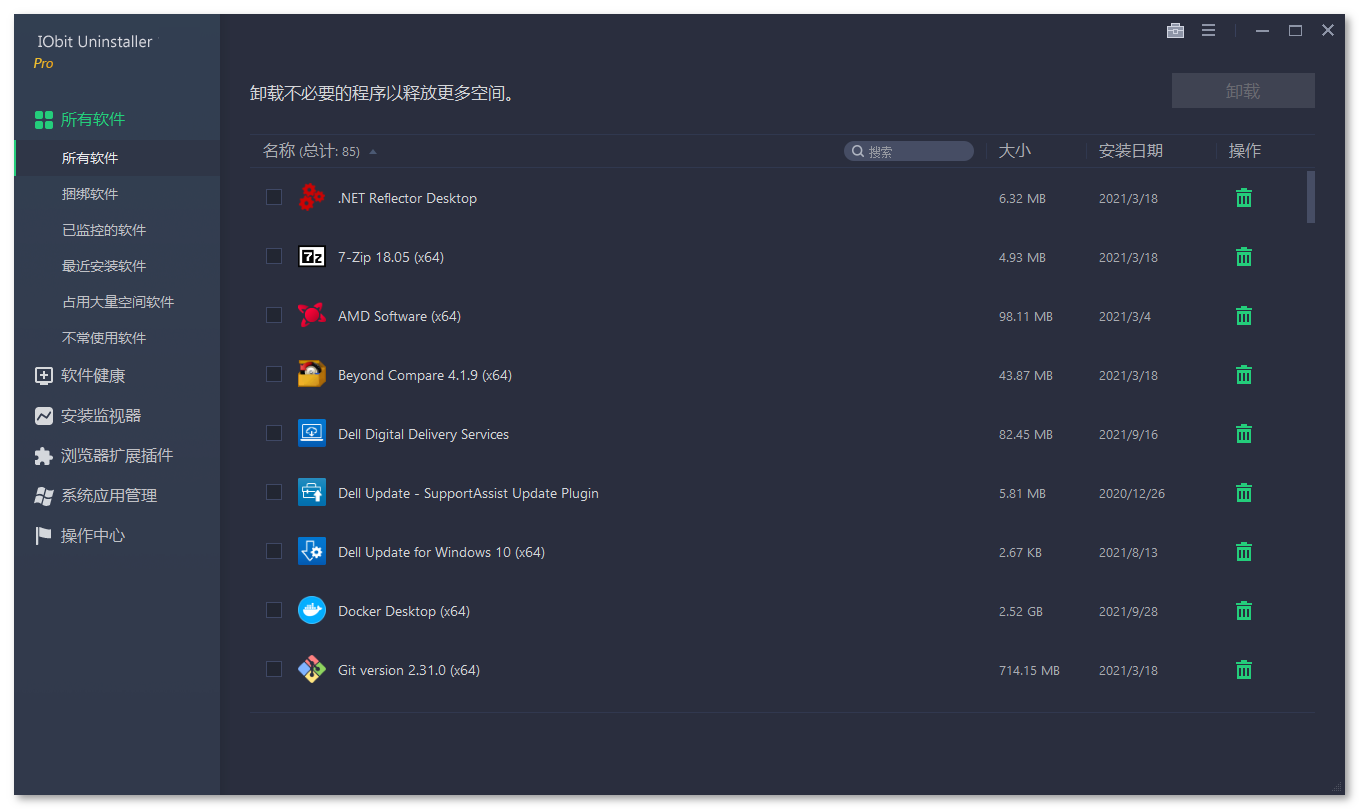Click the Beyond Compare program icon
The width and height of the screenshot is (1359, 809).
[312, 374]
